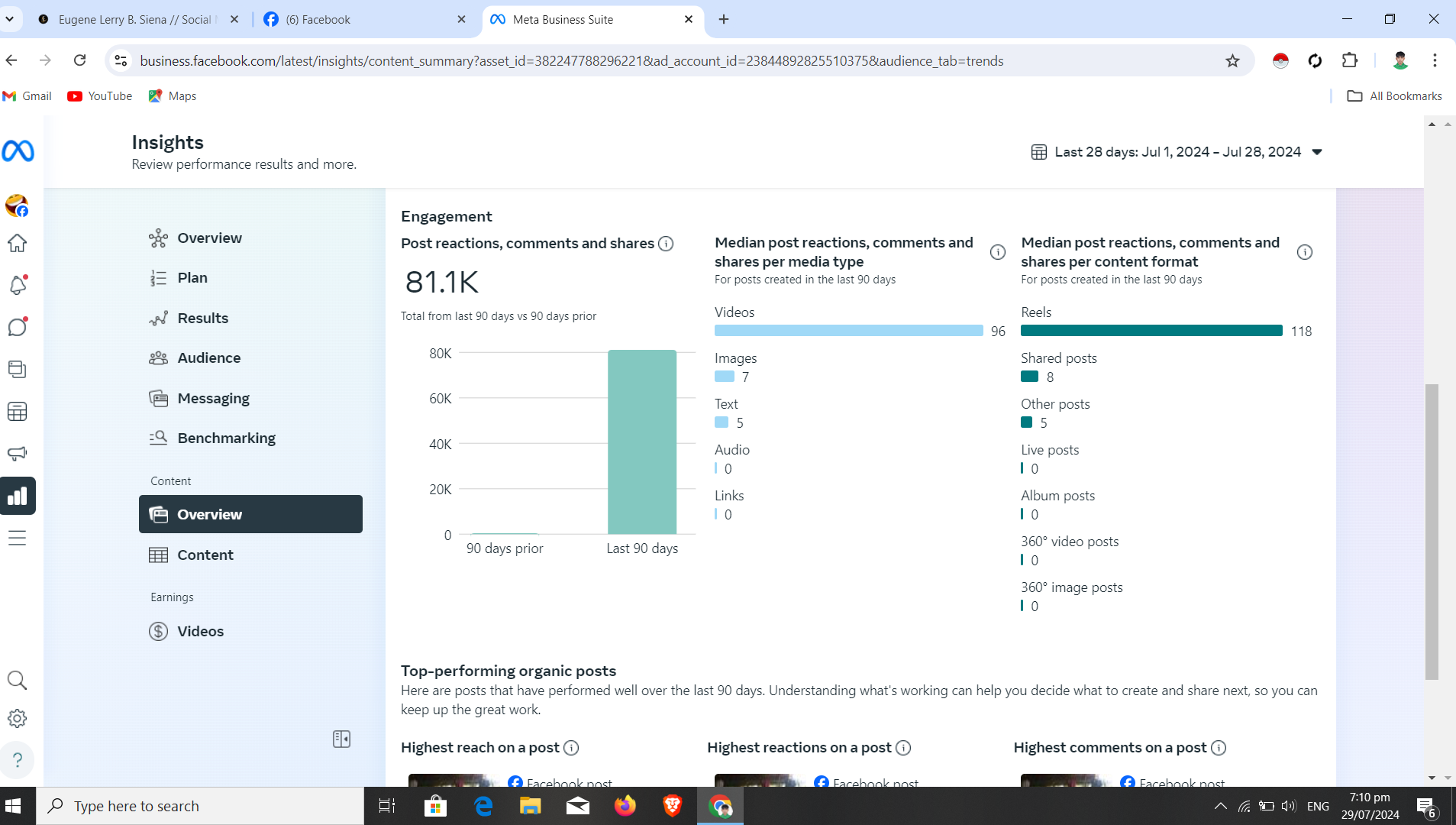
Task: Open the Inbox chat bubble icon
Action: (x=18, y=327)
